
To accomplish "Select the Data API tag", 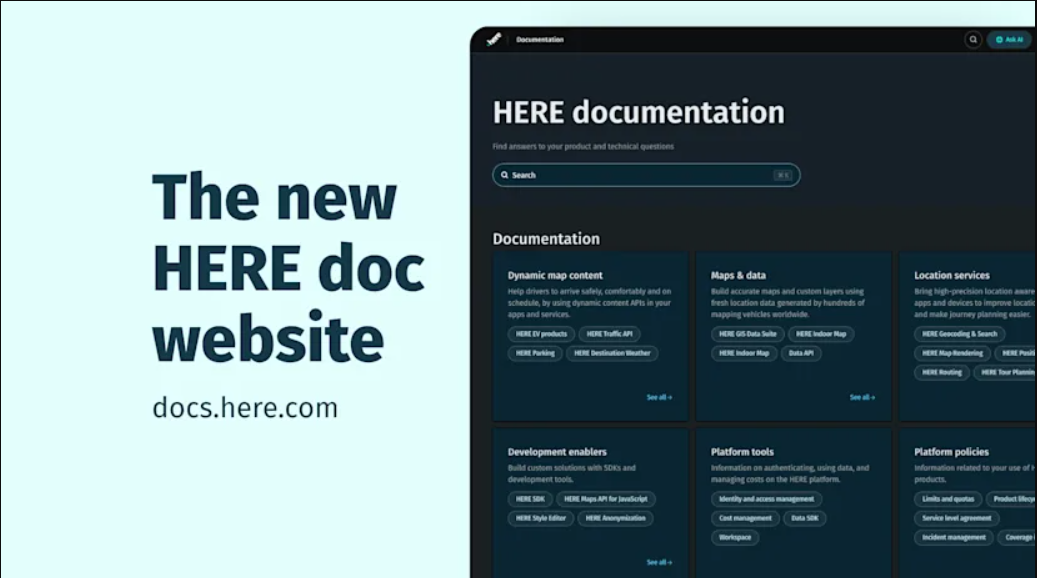I will [801, 353].
